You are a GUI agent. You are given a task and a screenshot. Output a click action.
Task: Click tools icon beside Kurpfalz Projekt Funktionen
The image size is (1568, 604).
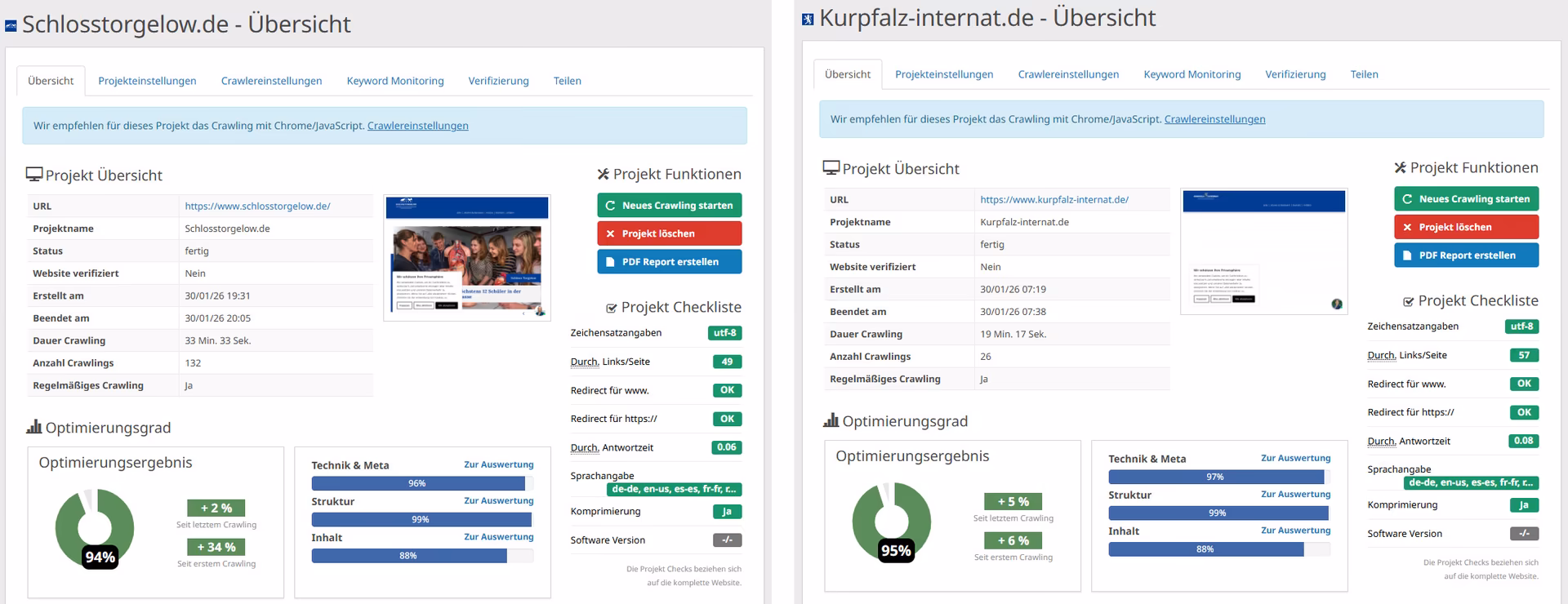1401,167
